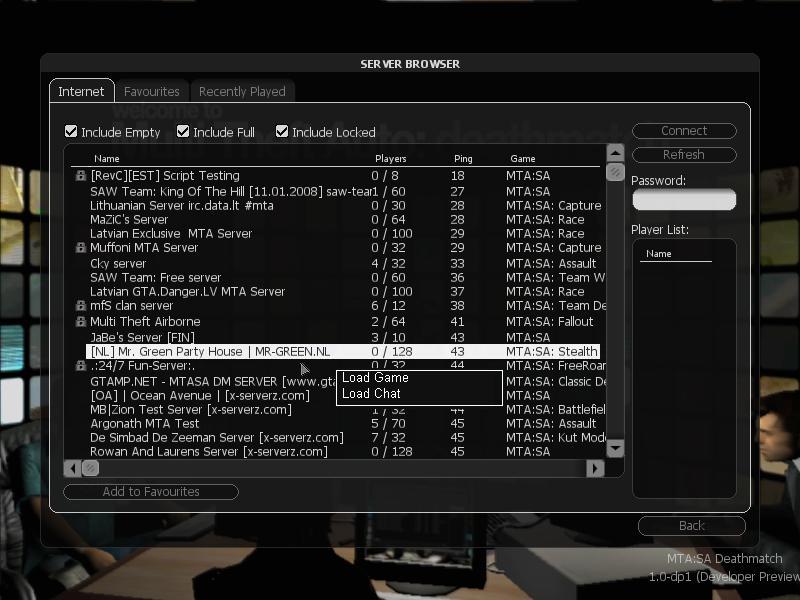Click the vertical scrollbar thumb of the server list

(615, 171)
